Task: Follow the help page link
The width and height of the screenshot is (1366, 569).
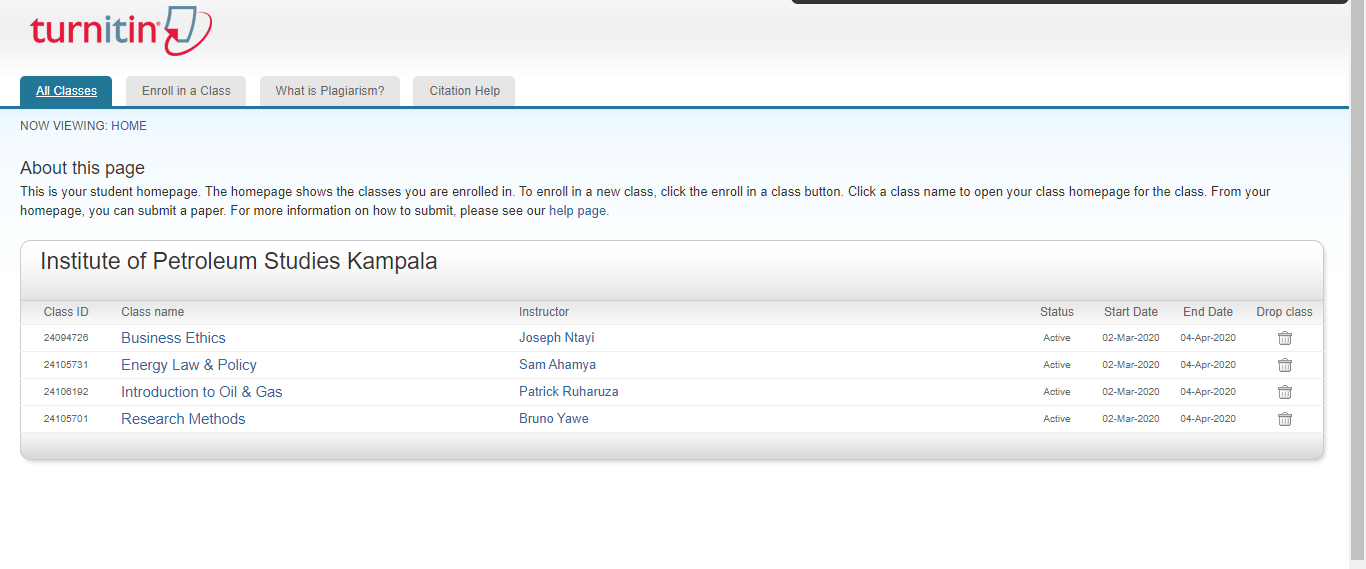Action: 578,211
